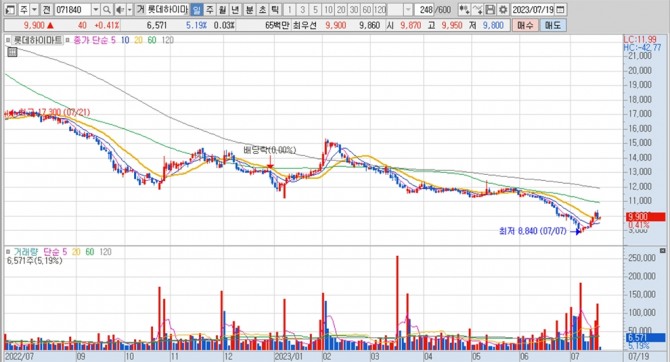Open the grid table icon on chart

(x=12, y=52)
